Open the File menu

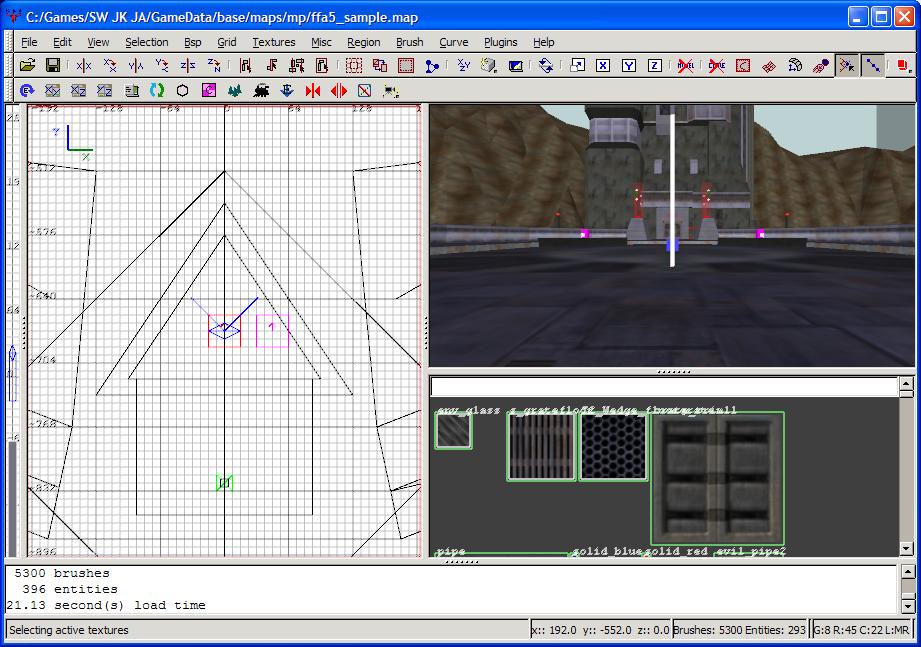(x=29, y=42)
